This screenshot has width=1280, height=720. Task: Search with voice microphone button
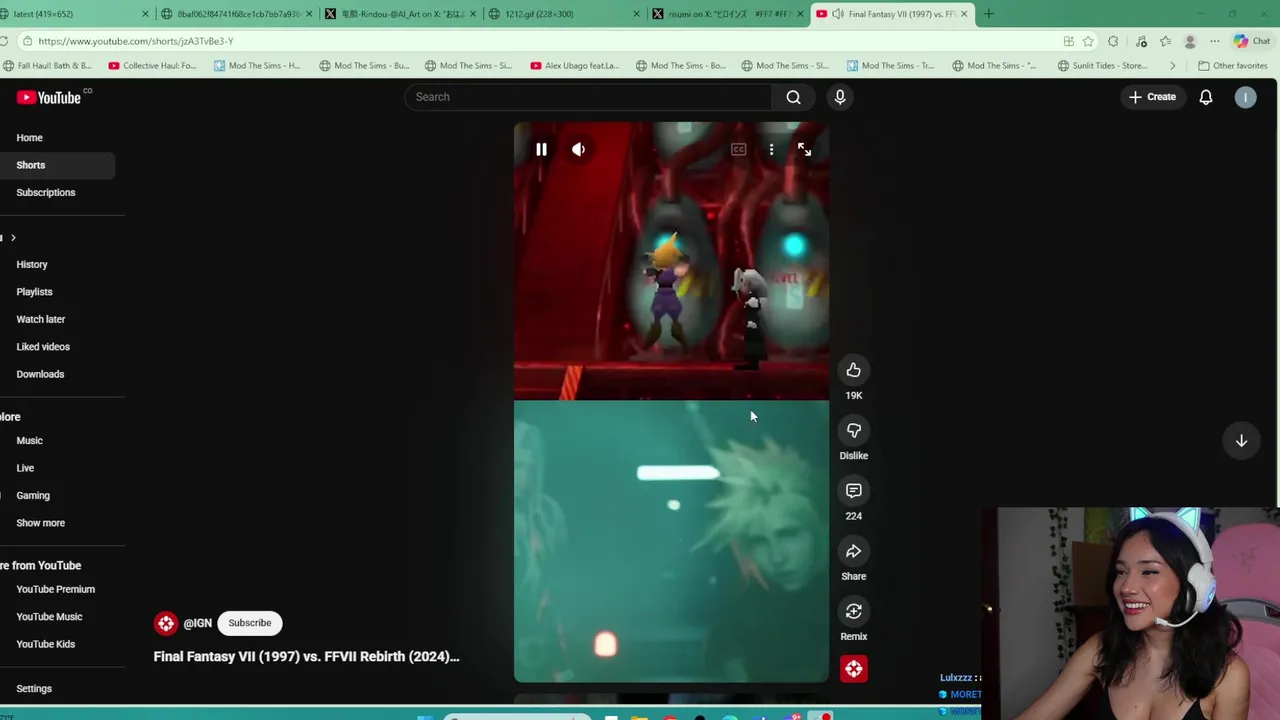[840, 97]
